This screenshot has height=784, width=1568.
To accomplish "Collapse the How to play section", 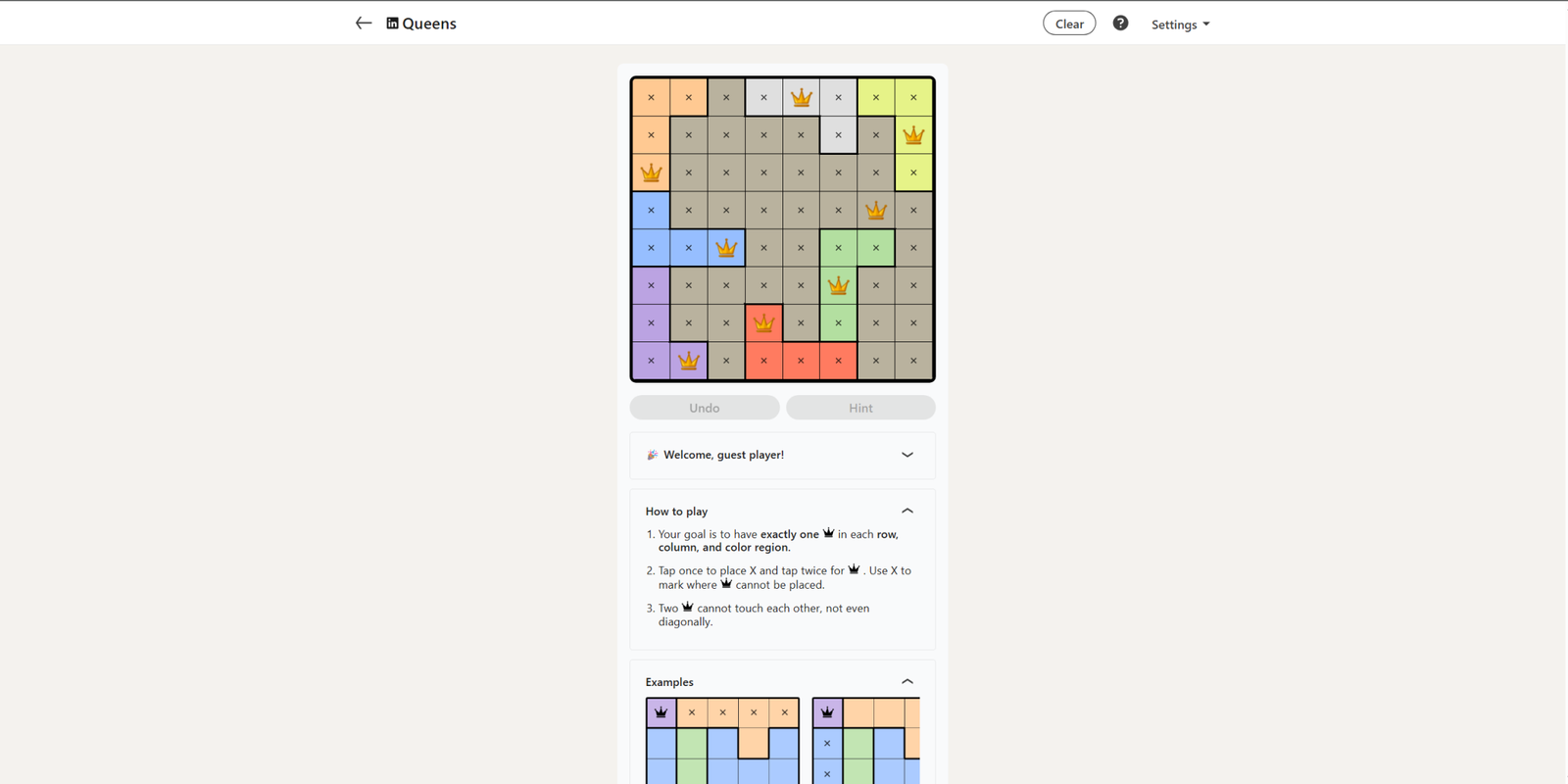I will click(907, 511).
